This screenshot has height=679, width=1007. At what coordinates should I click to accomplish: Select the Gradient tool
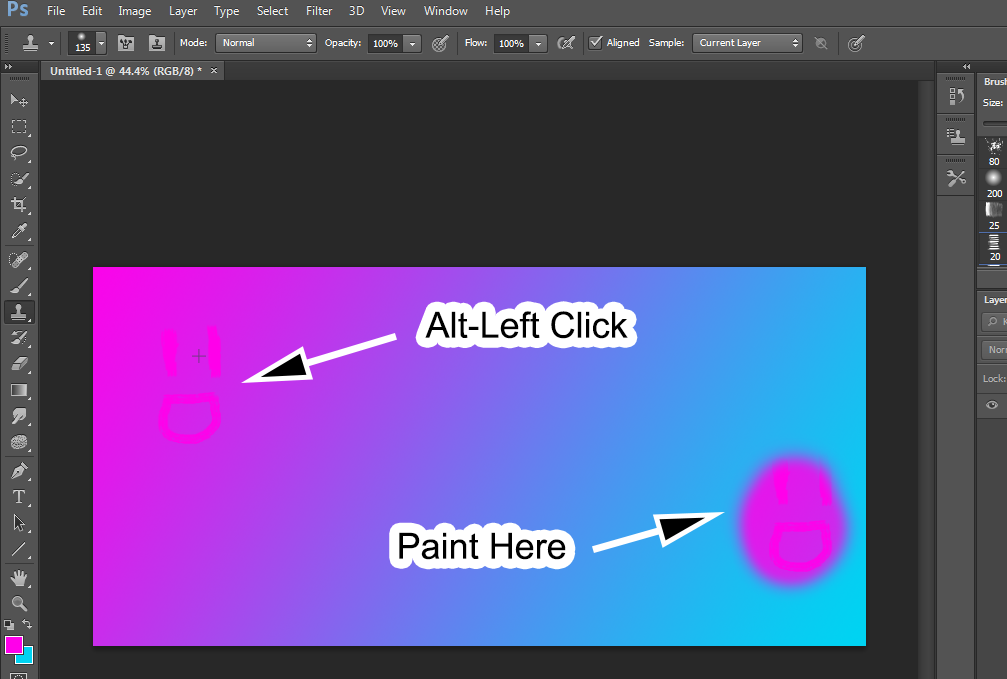[18, 390]
